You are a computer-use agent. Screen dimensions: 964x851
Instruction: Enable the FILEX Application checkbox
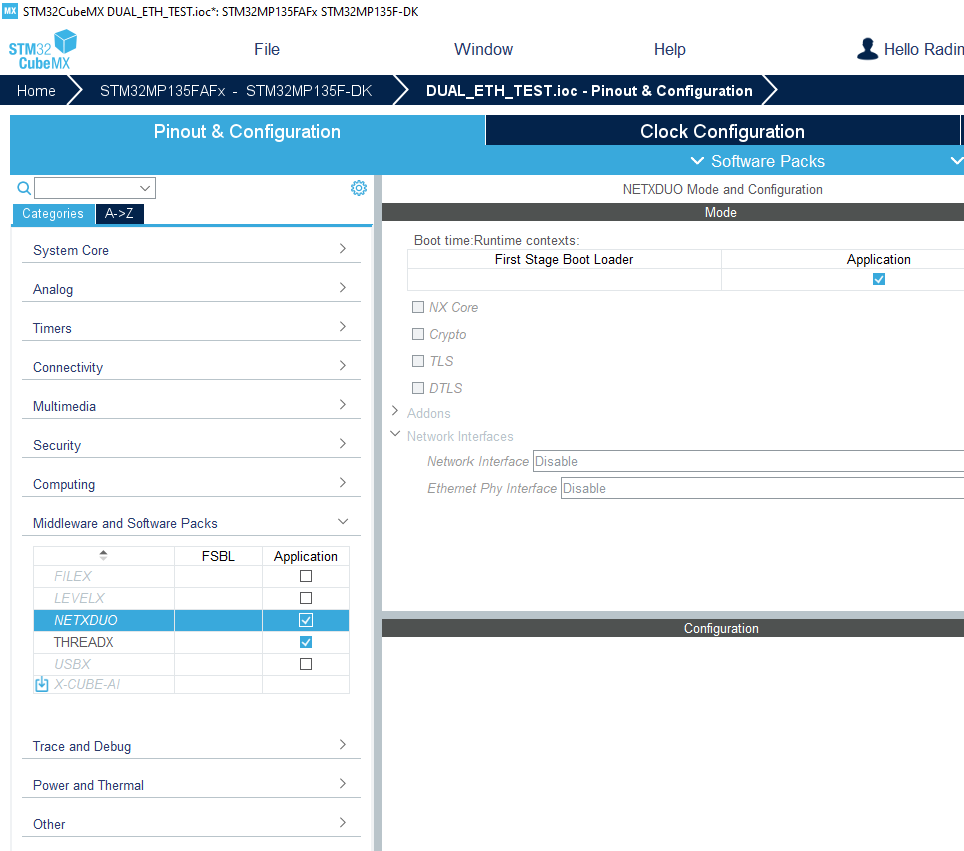click(305, 575)
